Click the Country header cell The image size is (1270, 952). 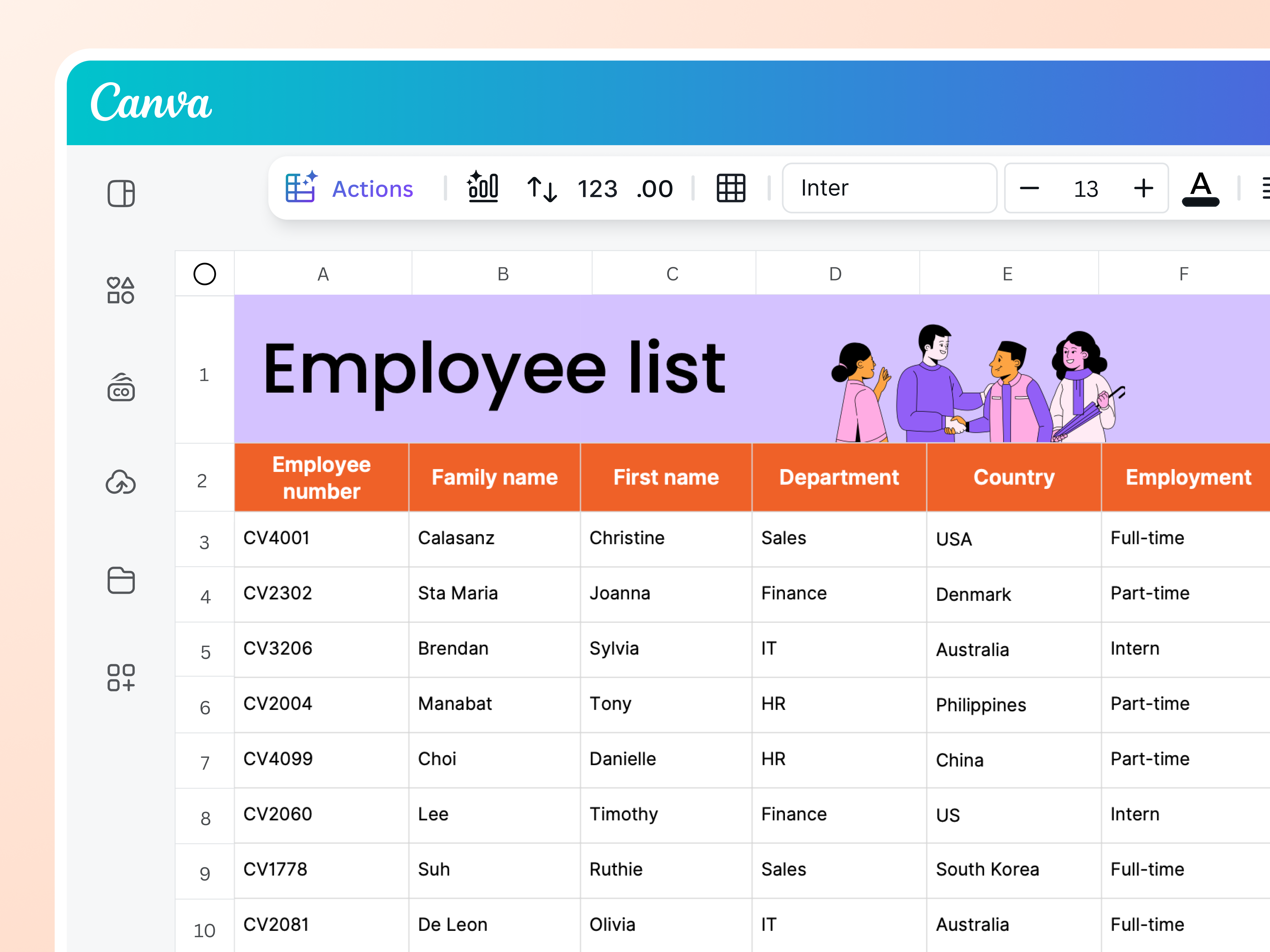pyautogui.click(x=1014, y=478)
